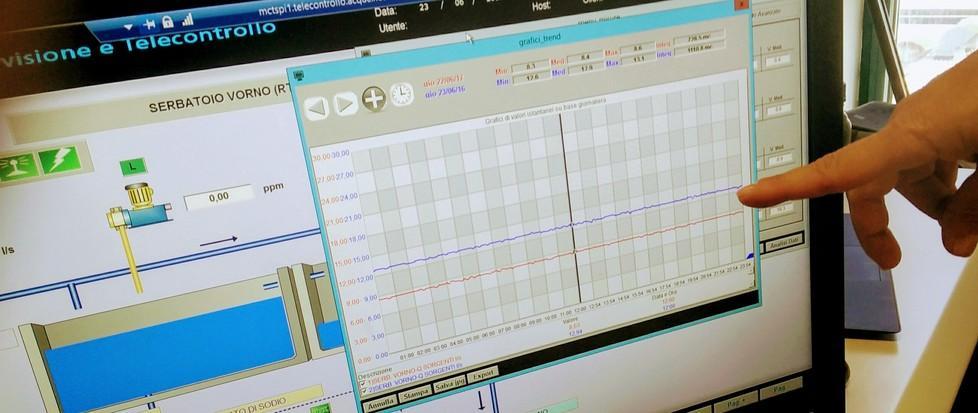Toggle the red 1)SERB. VORNO-Q SORGENTI checkbox
Image resolution: width=978 pixels, height=413 pixels.
click(x=361, y=383)
